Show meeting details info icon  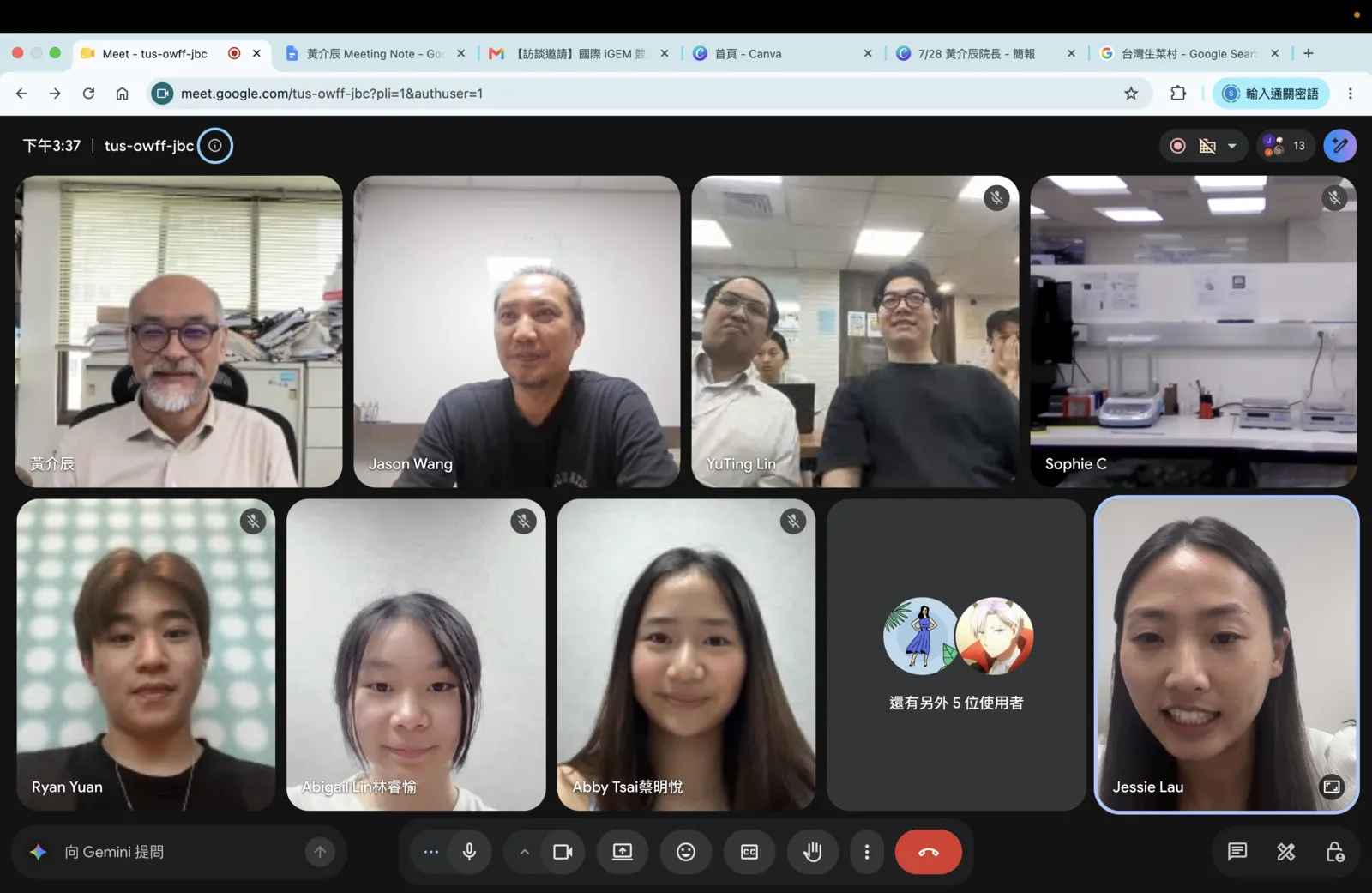click(x=215, y=146)
